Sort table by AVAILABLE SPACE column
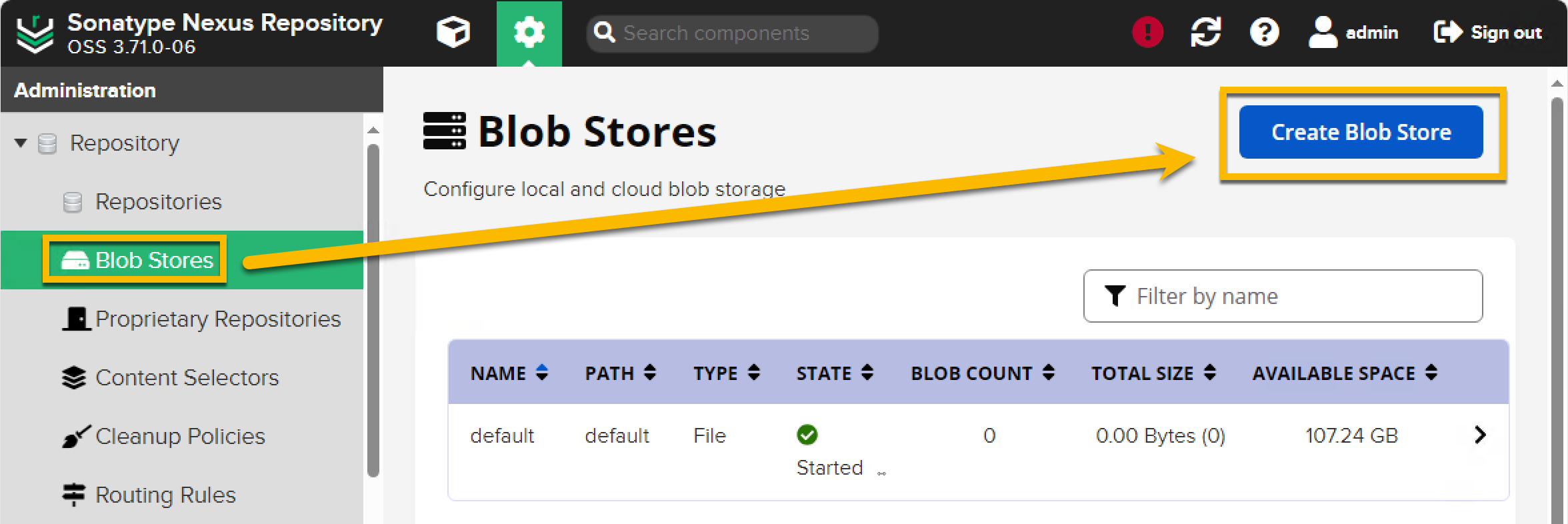Image resolution: width=1568 pixels, height=524 pixels. [1345, 373]
